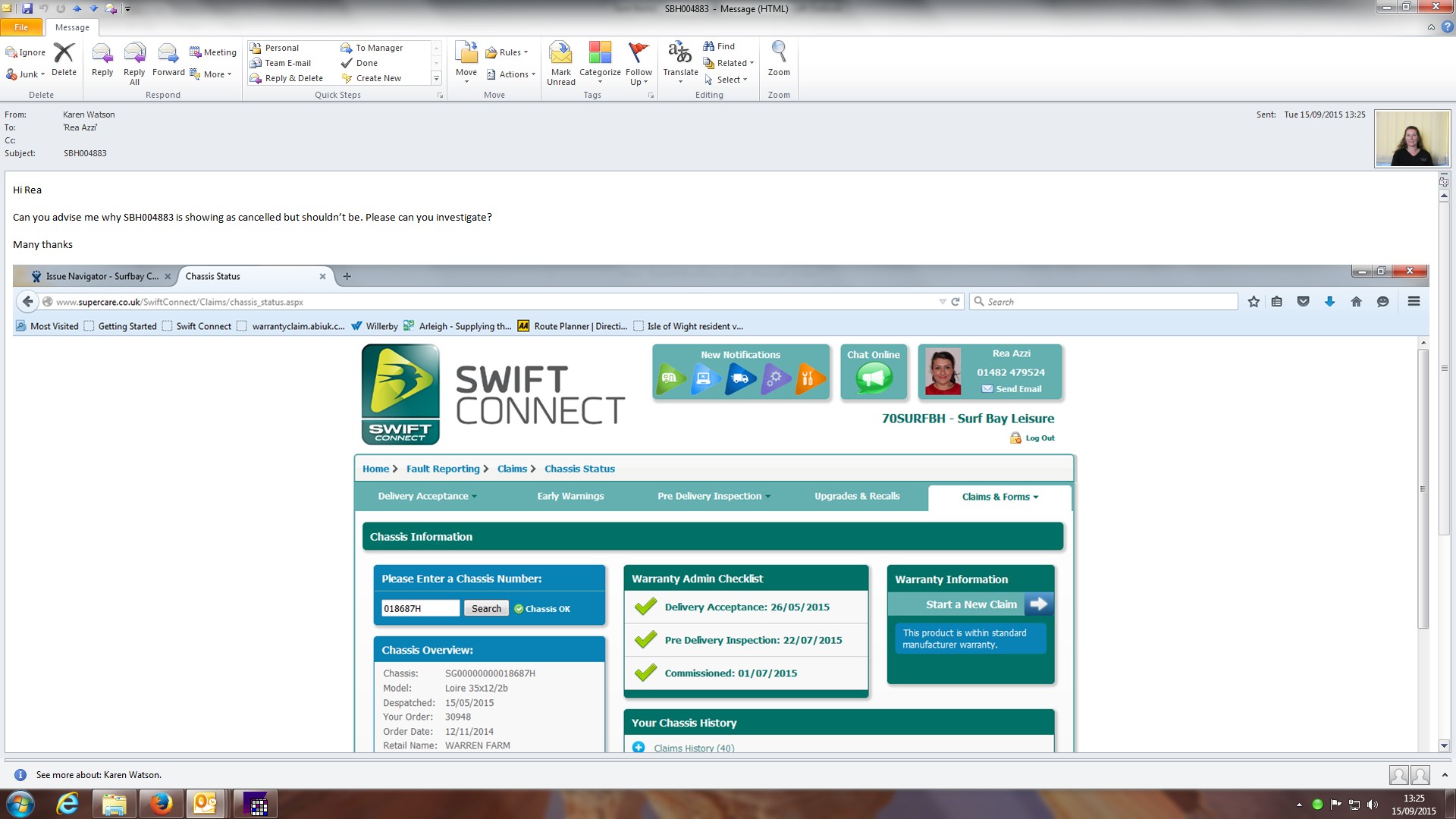The width and height of the screenshot is (1456, 819).
Task: Expand the Junk dropdown arrow
Action: pos(43,74)
